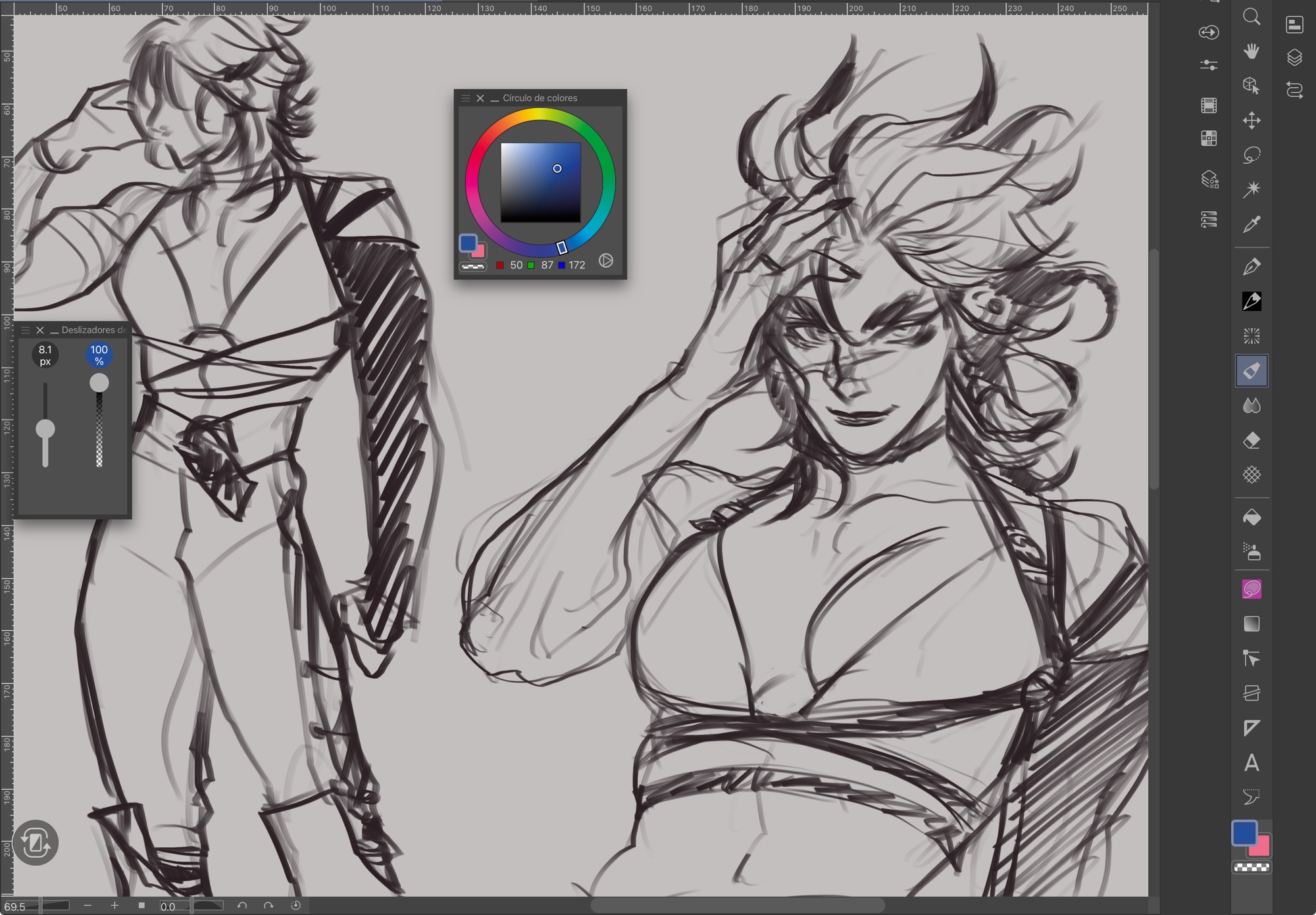Viewport: 1316px width, 915px height.
Task: Select the Zoom magnifier tool
Action: click(1252, 16)
